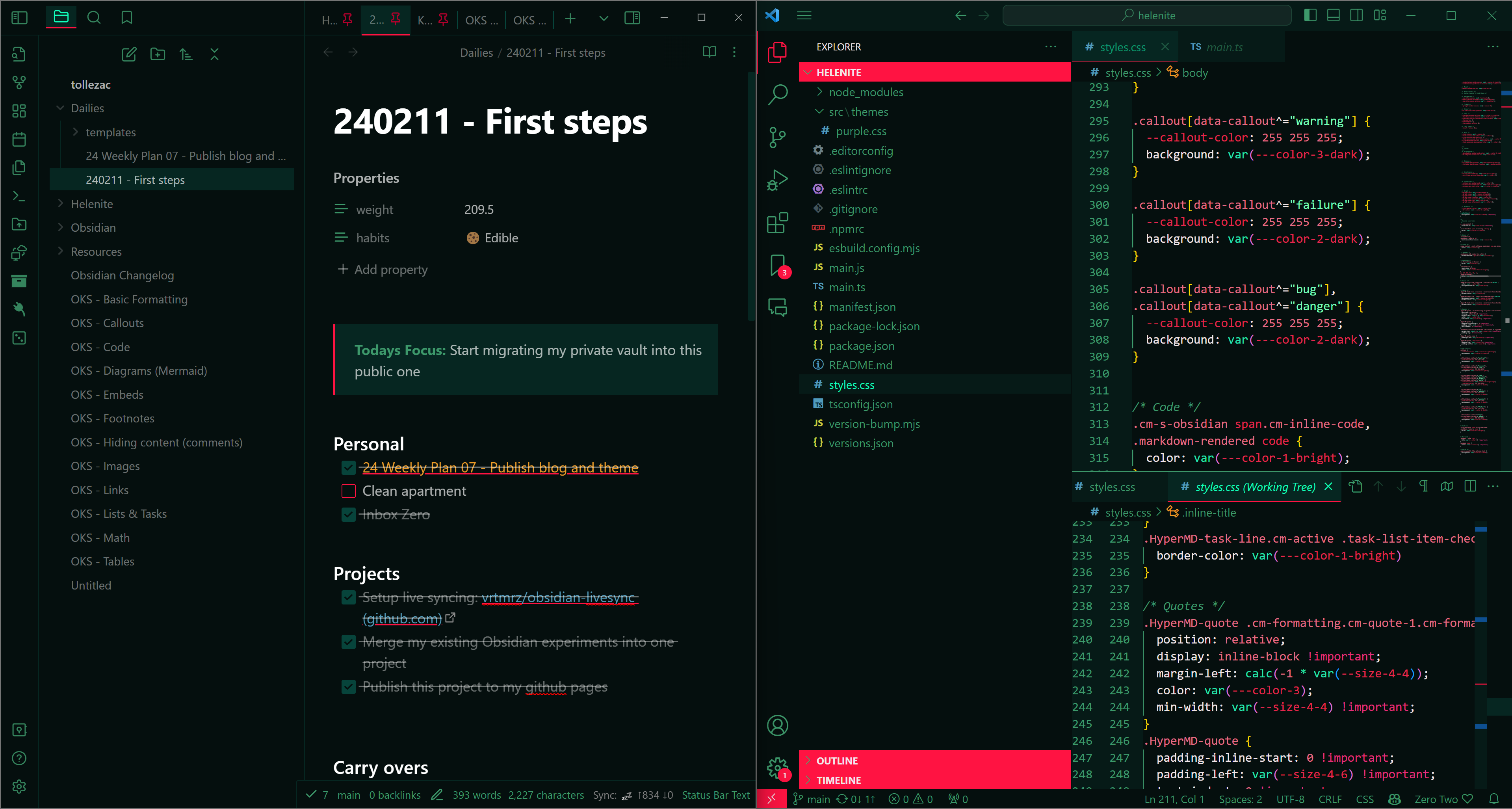
Task: Open VS Code Search view
Action: click(x=778, y=95)
